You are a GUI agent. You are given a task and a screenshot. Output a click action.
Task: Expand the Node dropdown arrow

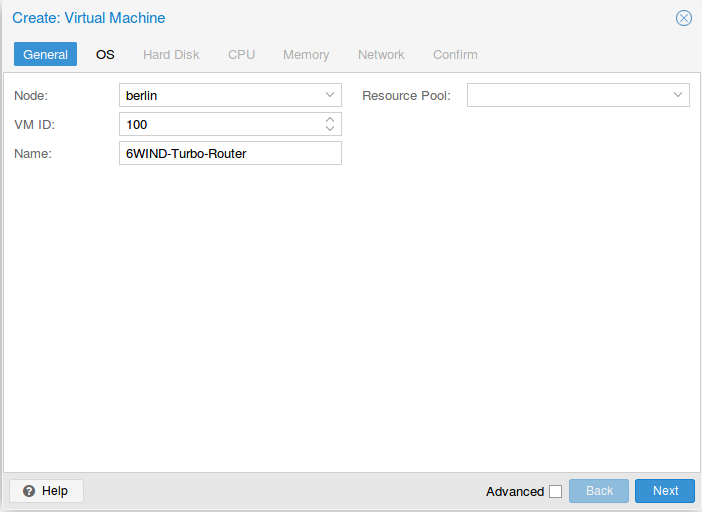tap(330, 95)
